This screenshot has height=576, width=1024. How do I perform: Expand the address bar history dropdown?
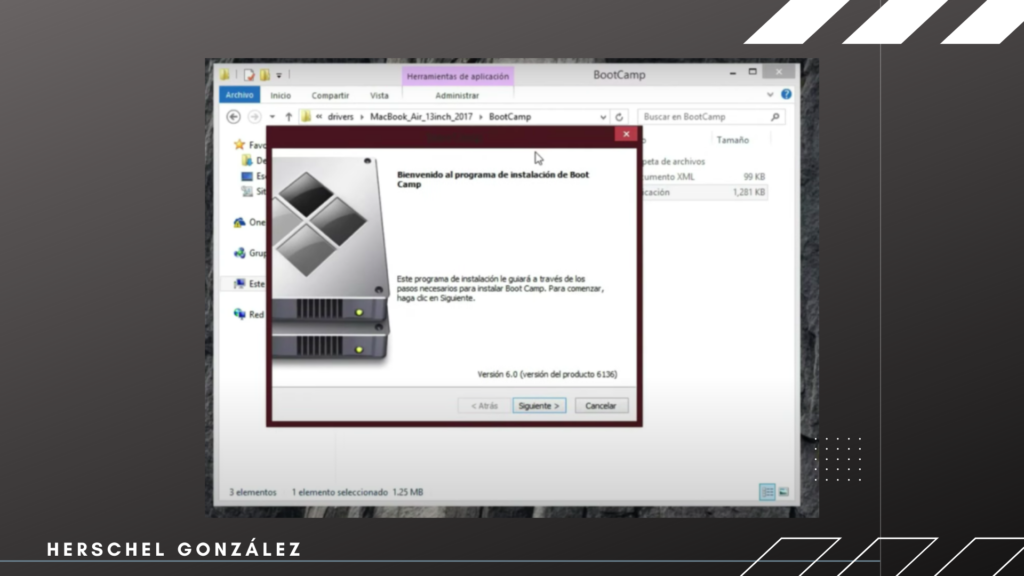[603, 117]
